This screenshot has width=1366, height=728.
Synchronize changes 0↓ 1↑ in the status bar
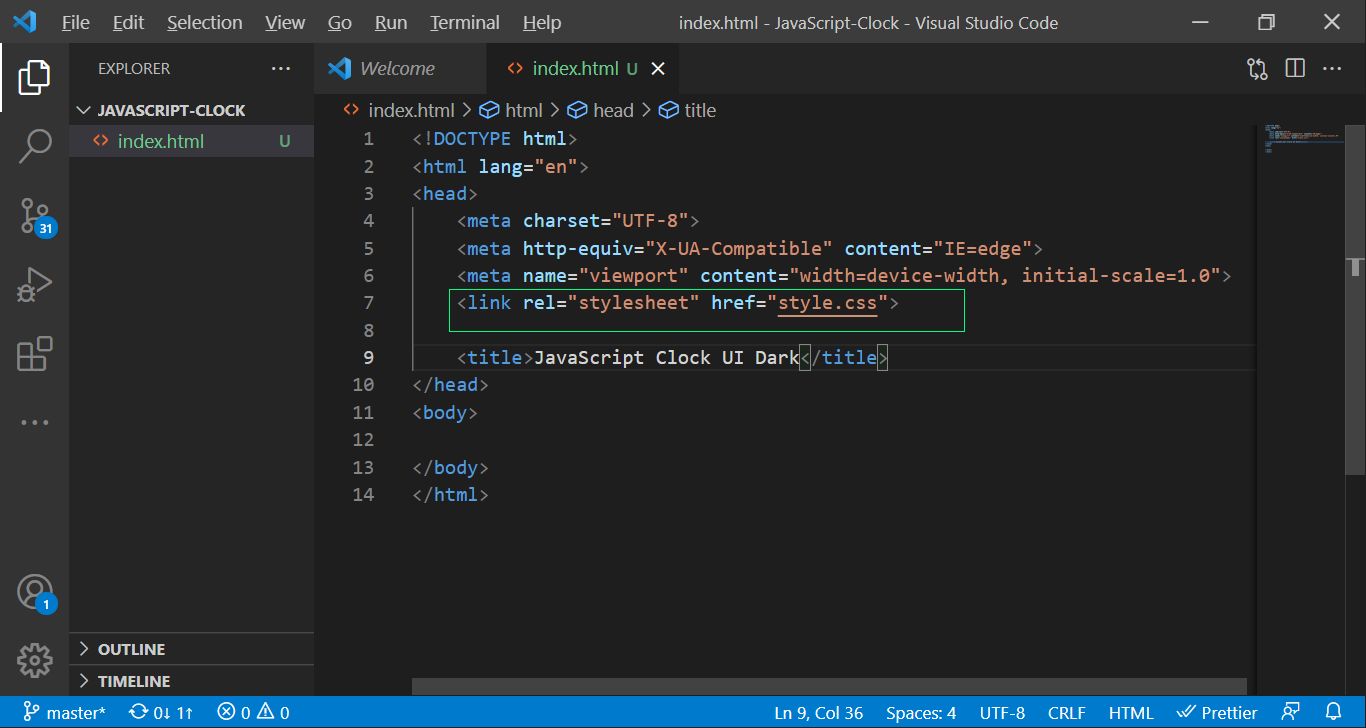coord(161,713)
